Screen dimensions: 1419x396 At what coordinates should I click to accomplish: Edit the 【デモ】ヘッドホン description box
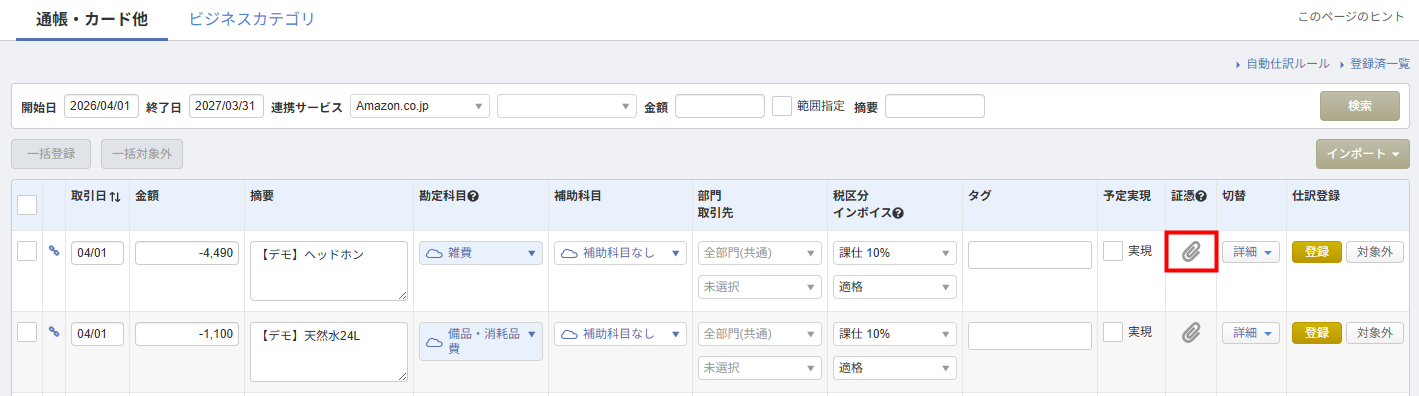pyautogui.click(x=329, y=271)
